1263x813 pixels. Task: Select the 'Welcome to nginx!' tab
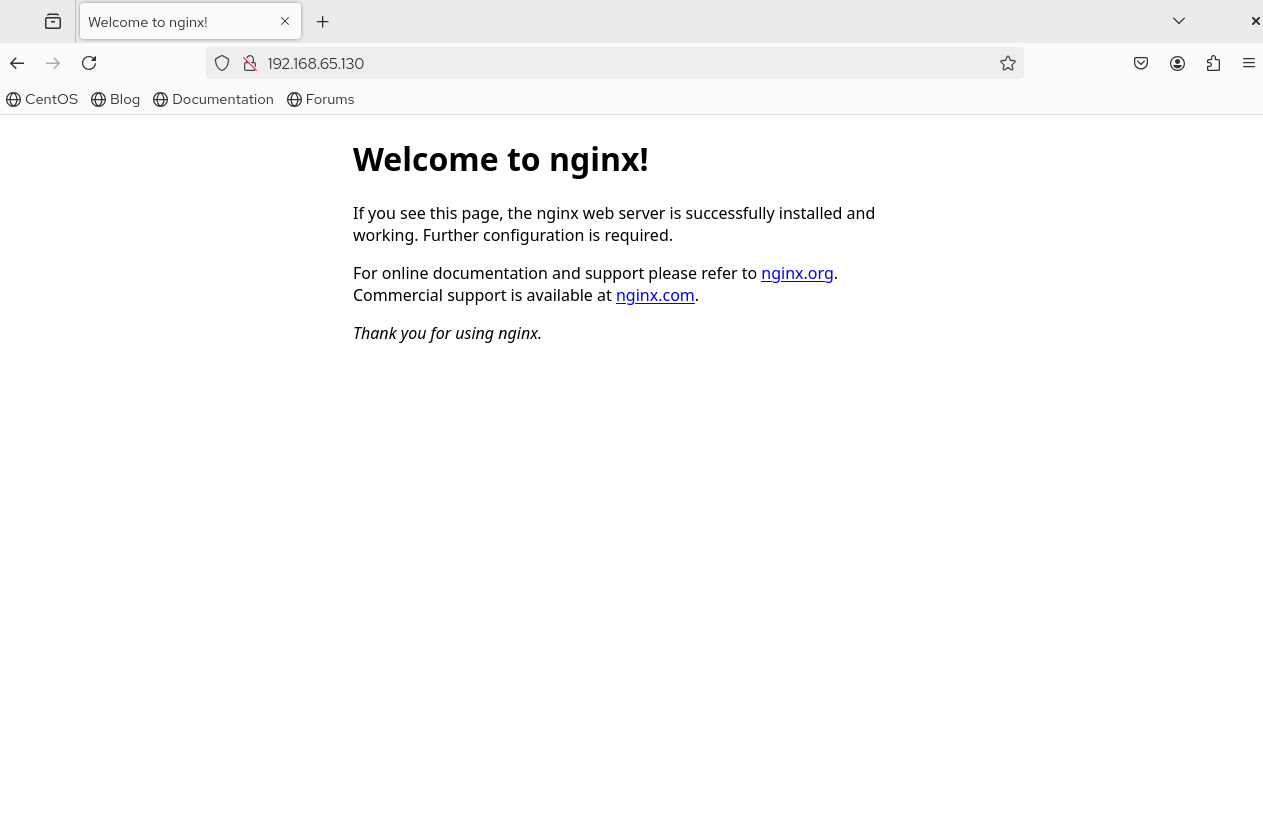click(190, 21)
